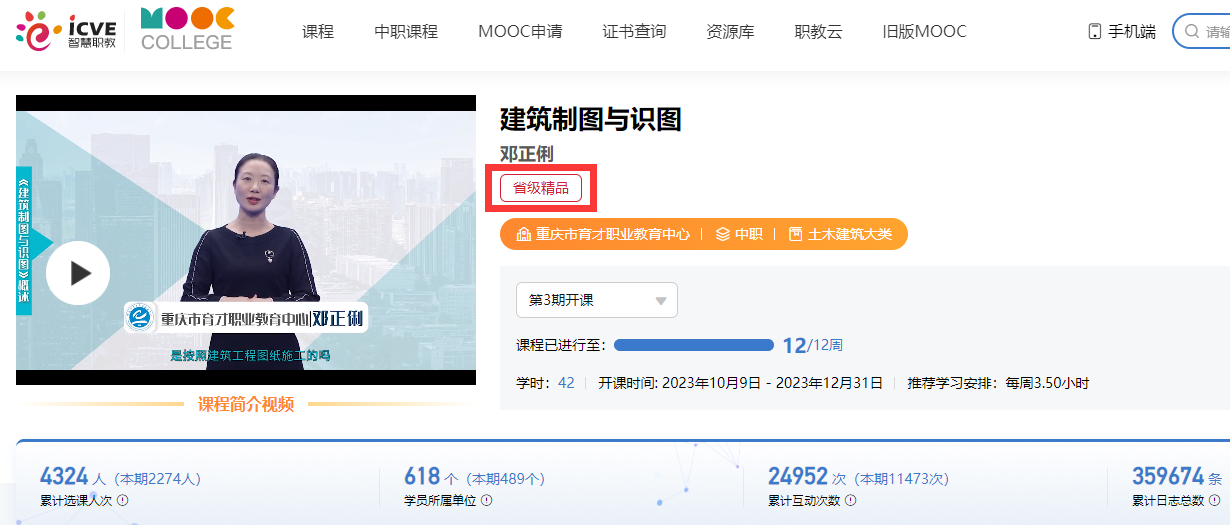Go to MOOC申请 page

point(520,31)
